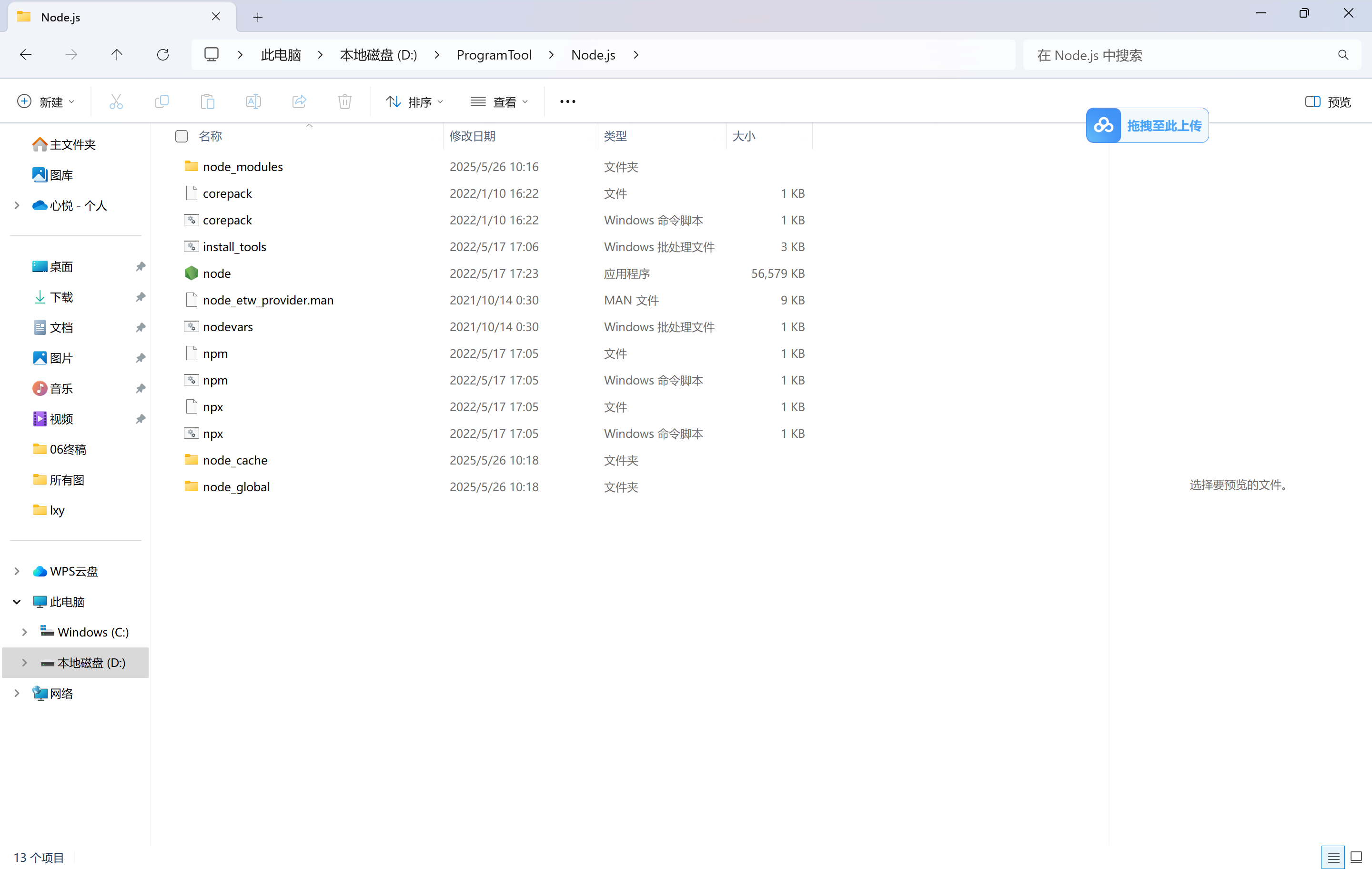The image size is (1372, 869).
Task: Click ProgramTool in the breadcrumb path
Action: pyautogui.click(x=494, y=55)
